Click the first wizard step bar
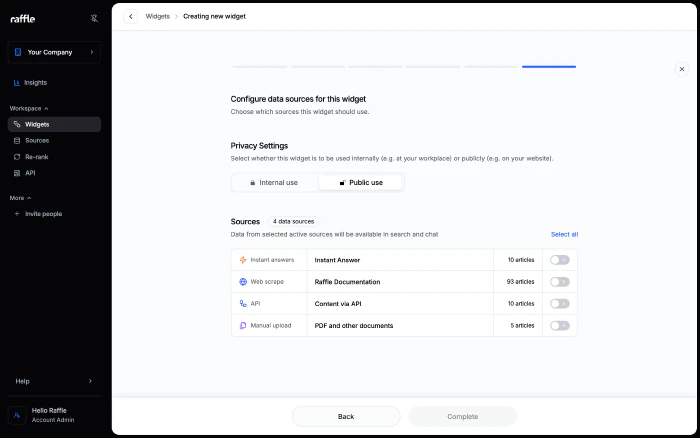Screen dimensions: 700x438 259,67
